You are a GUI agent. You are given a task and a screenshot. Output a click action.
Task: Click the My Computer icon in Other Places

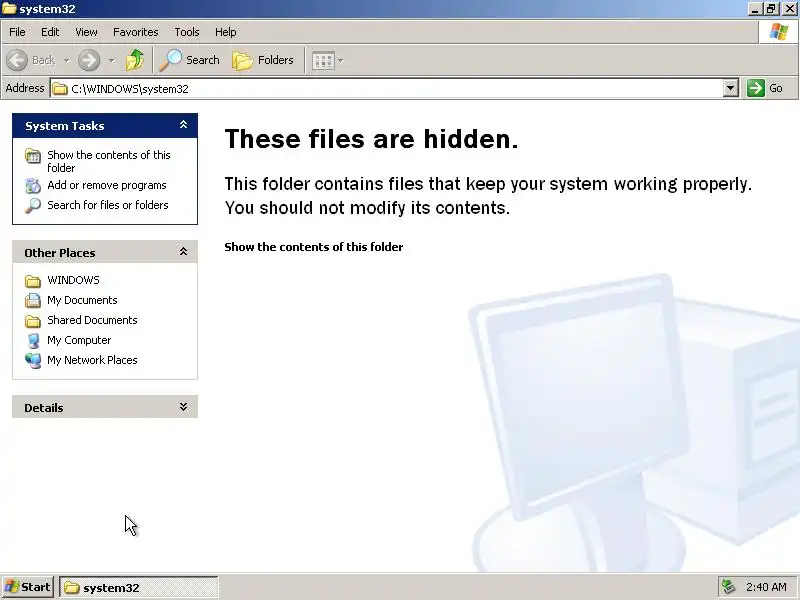point(33,340)
